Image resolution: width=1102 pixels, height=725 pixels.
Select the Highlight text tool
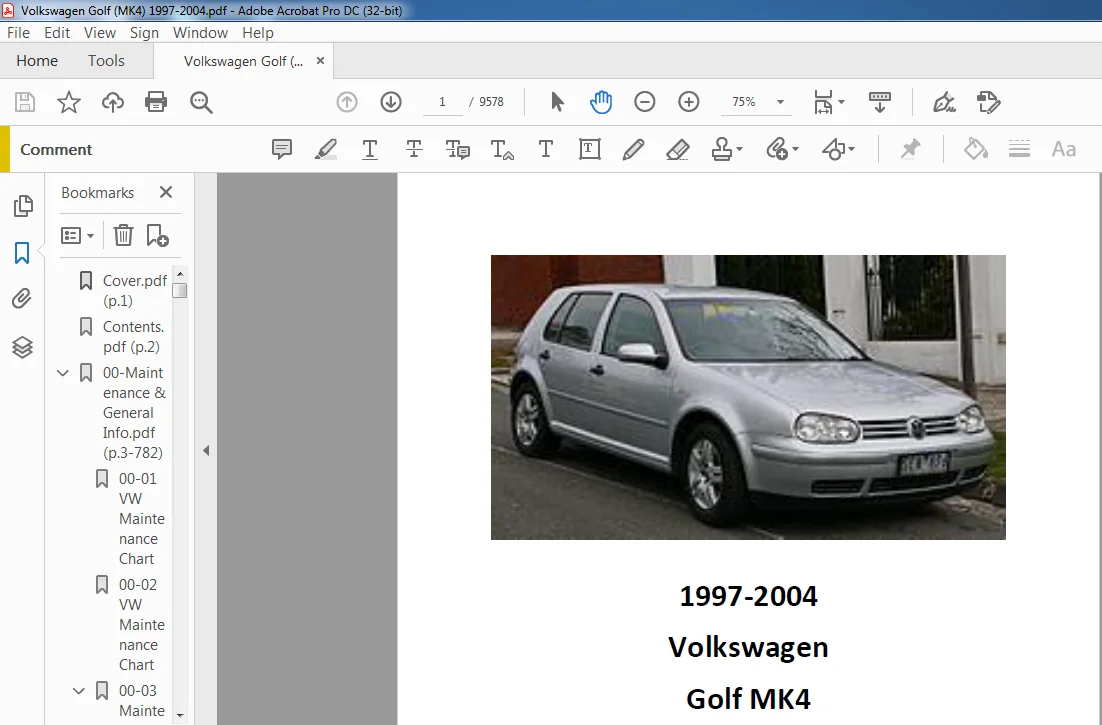(325, 149)
